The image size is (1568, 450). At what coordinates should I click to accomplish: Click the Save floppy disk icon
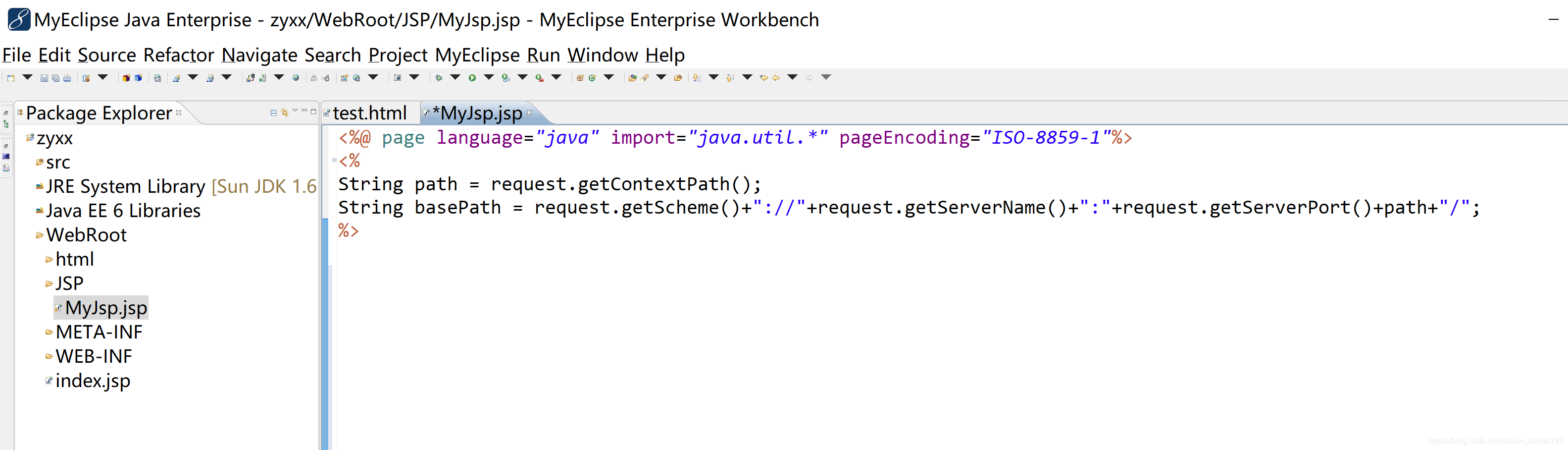[x=45, y=78]
